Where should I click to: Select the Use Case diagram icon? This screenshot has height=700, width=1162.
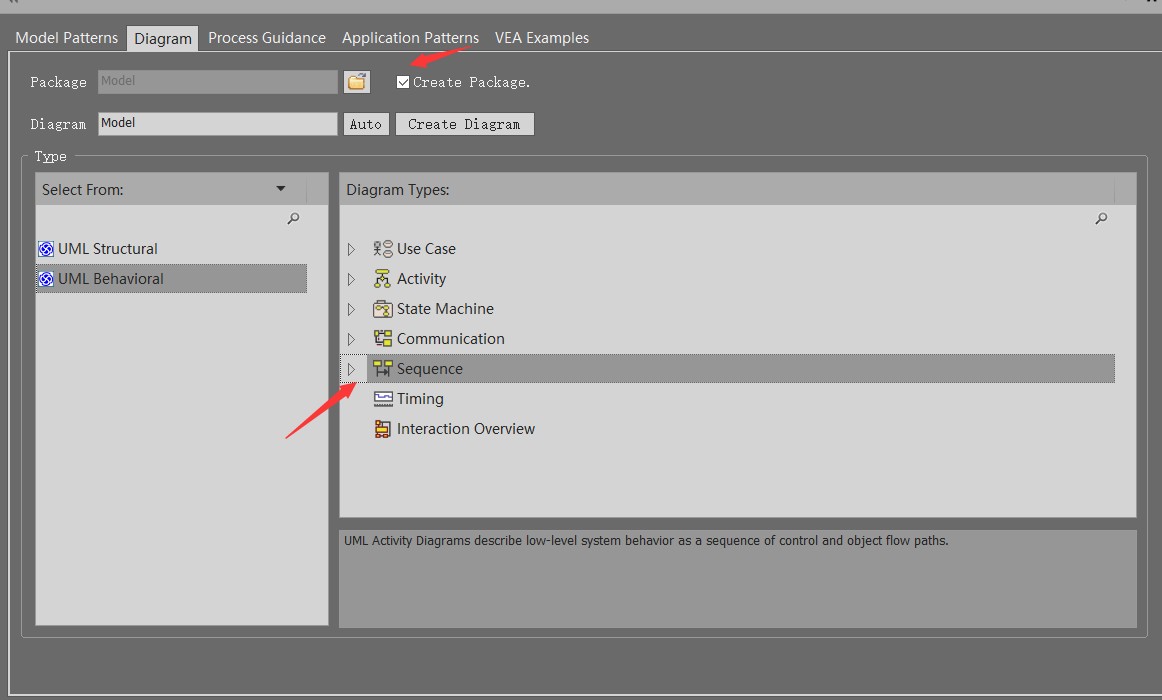click(x=383, y=248)
